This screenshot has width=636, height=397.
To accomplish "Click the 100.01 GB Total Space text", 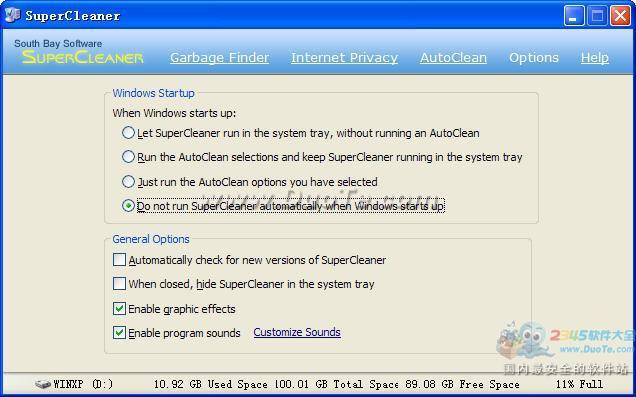I will [x=336, y=384].
